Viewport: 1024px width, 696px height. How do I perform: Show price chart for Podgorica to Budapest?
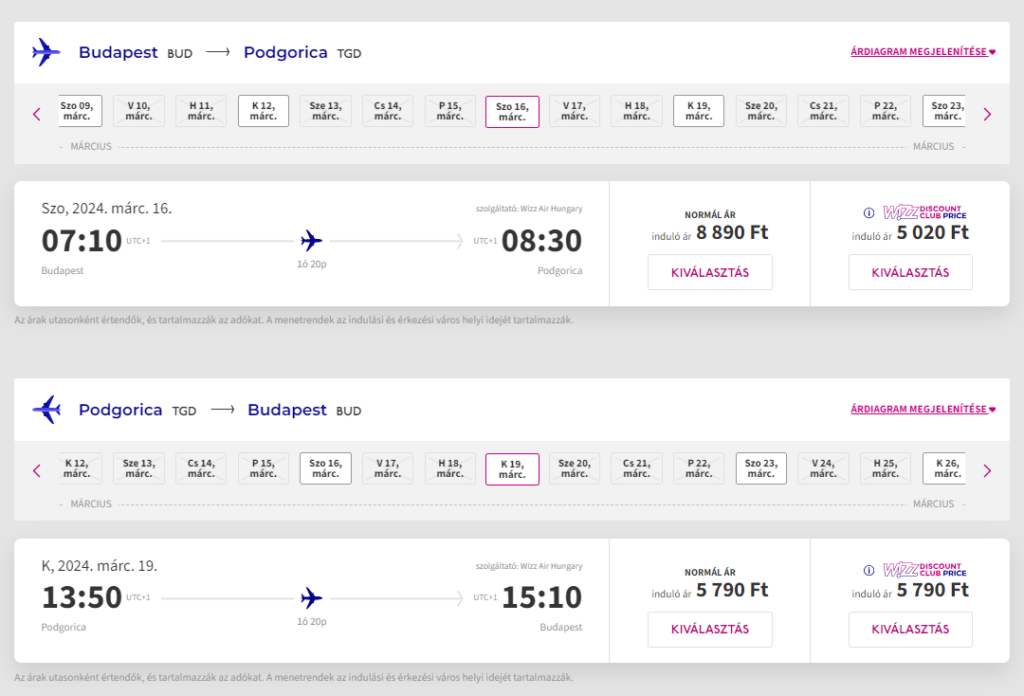coord(922,409)
